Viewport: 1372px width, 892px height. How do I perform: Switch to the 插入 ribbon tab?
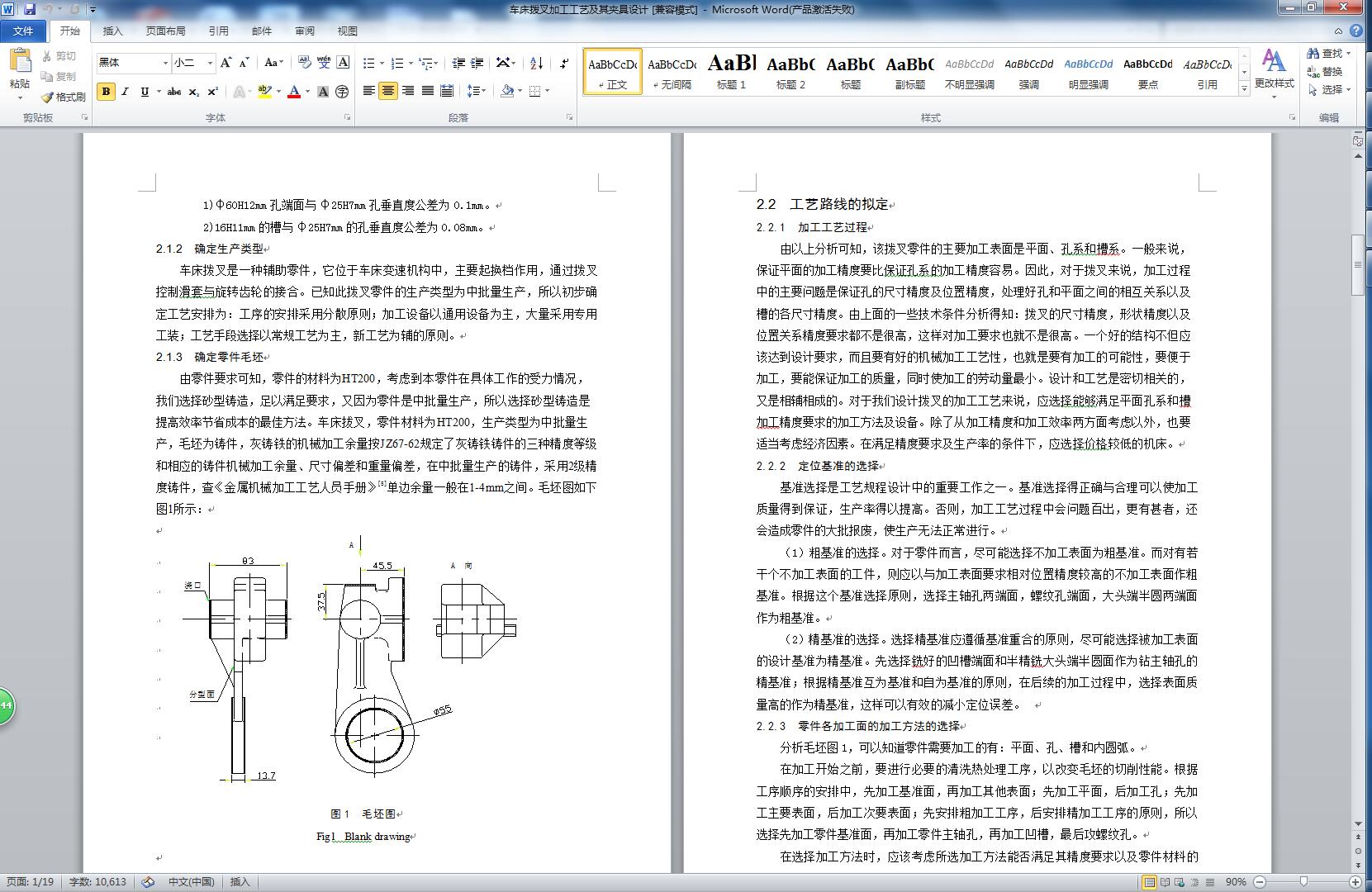click(x=112, y=31)
